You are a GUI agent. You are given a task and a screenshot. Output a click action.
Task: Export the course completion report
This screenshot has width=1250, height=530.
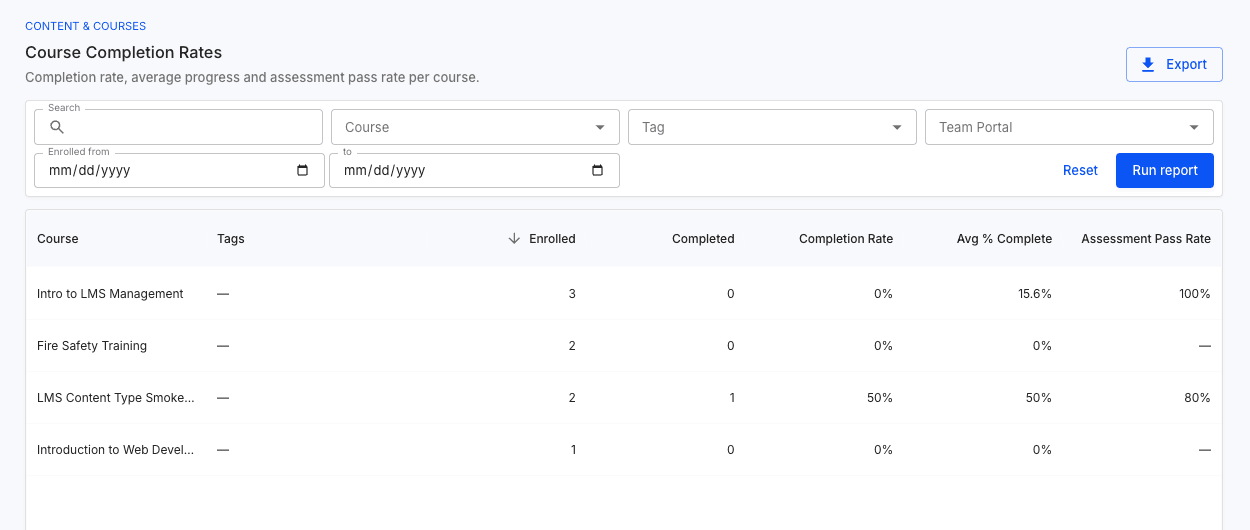tap(1174, 64)
